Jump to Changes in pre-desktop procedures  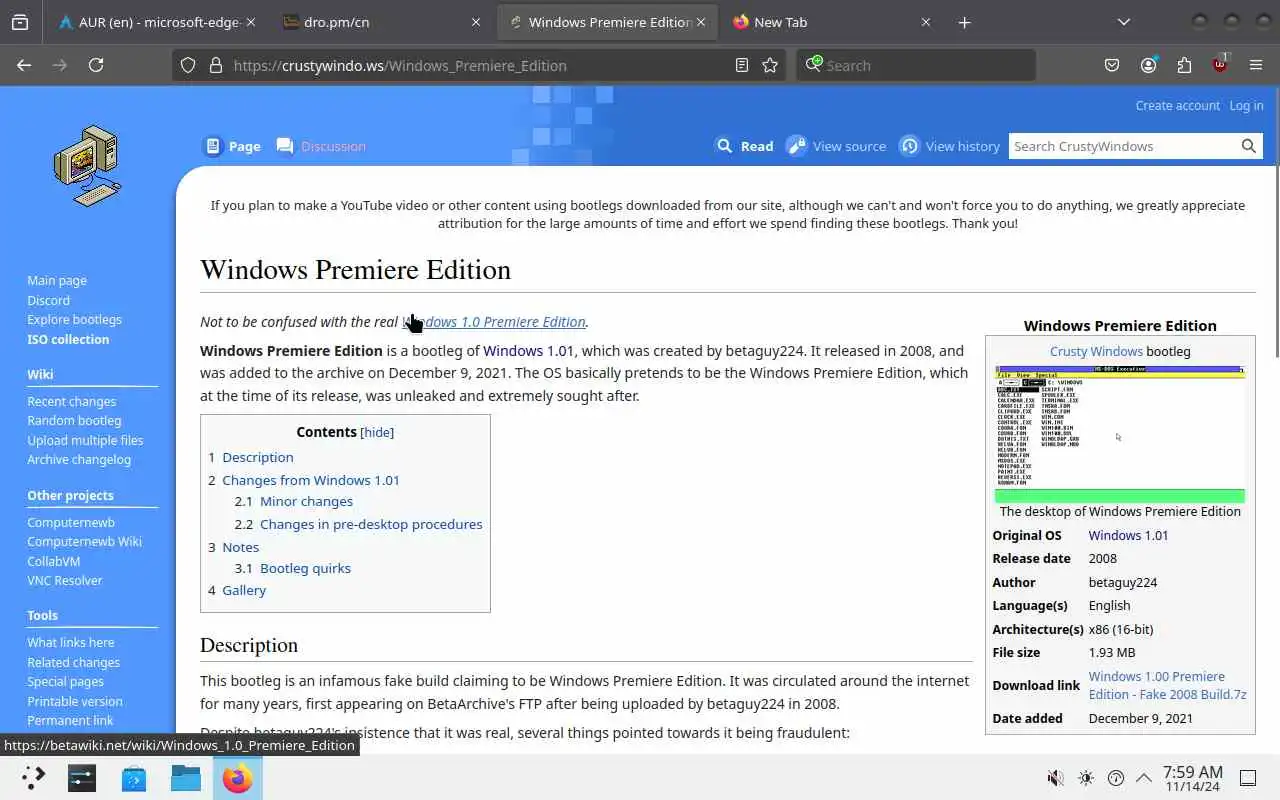371,524
